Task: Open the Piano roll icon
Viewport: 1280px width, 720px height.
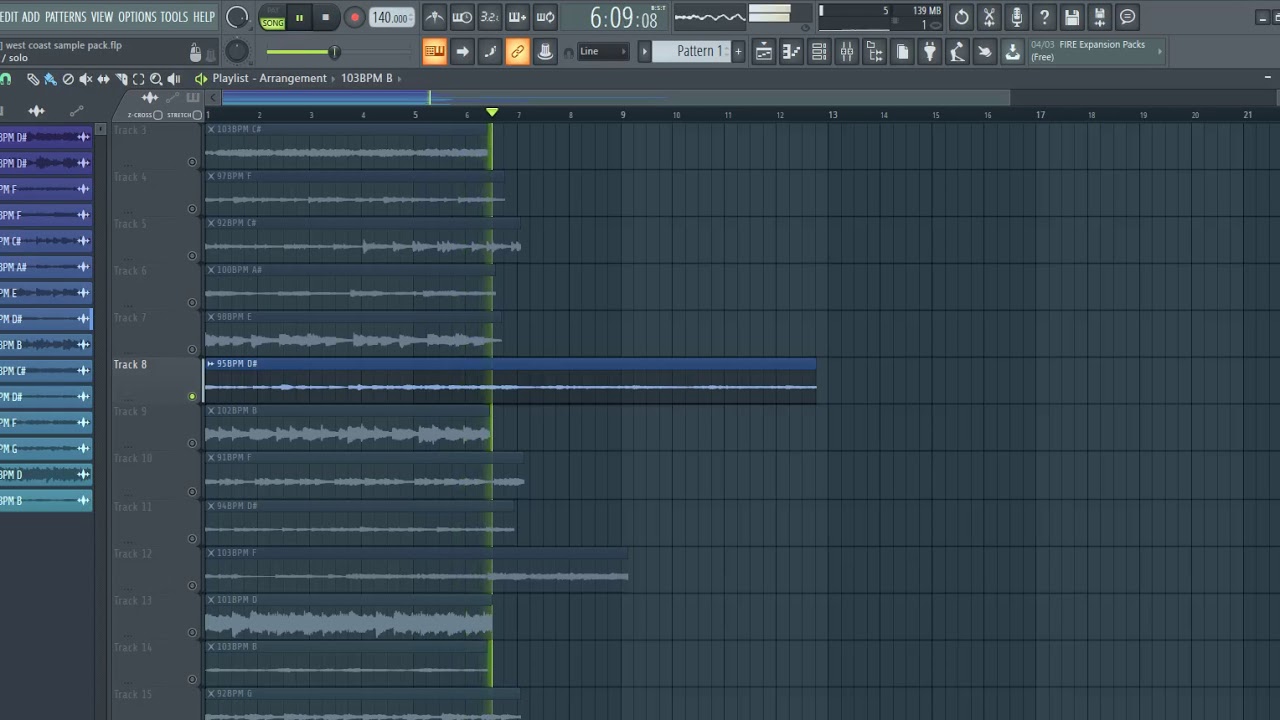Action: 791,52
